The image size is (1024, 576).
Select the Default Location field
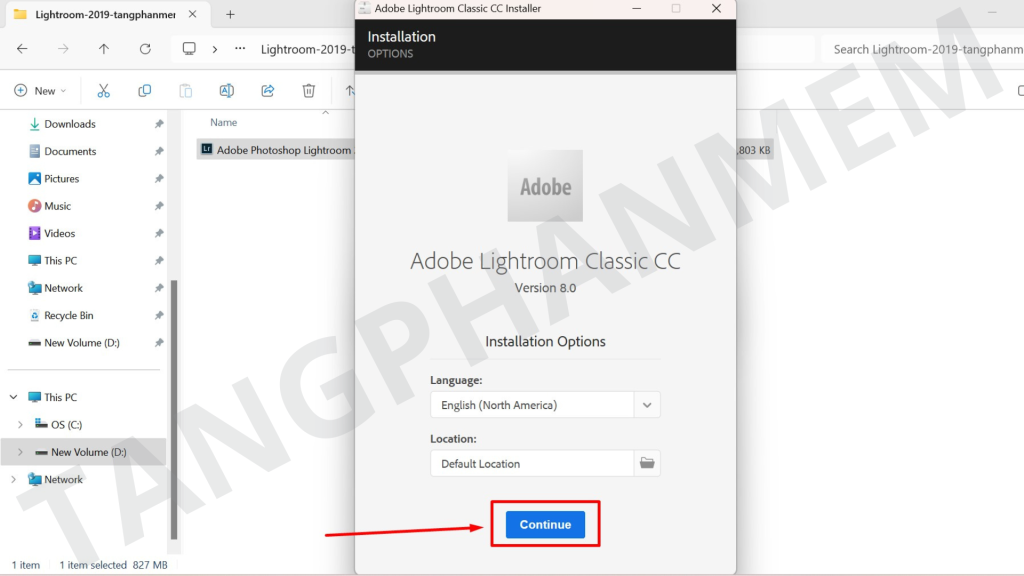[x=532, y=463]
